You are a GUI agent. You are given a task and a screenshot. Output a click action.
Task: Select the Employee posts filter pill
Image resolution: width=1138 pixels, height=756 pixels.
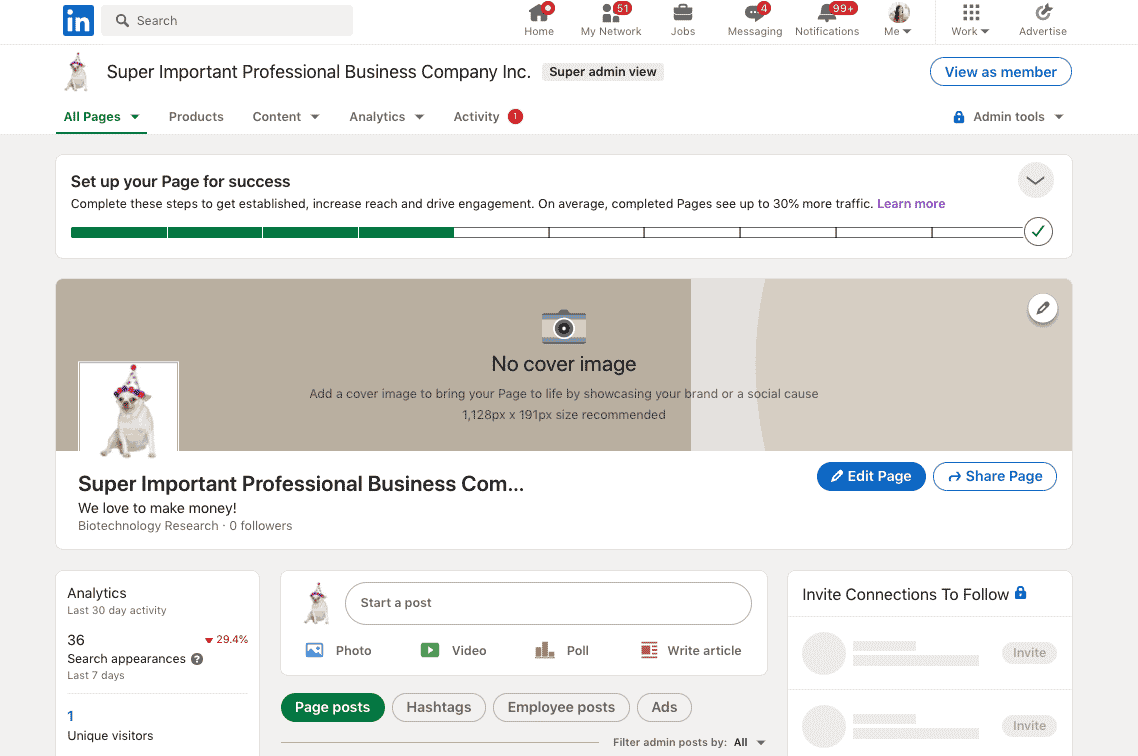point(561,707)
